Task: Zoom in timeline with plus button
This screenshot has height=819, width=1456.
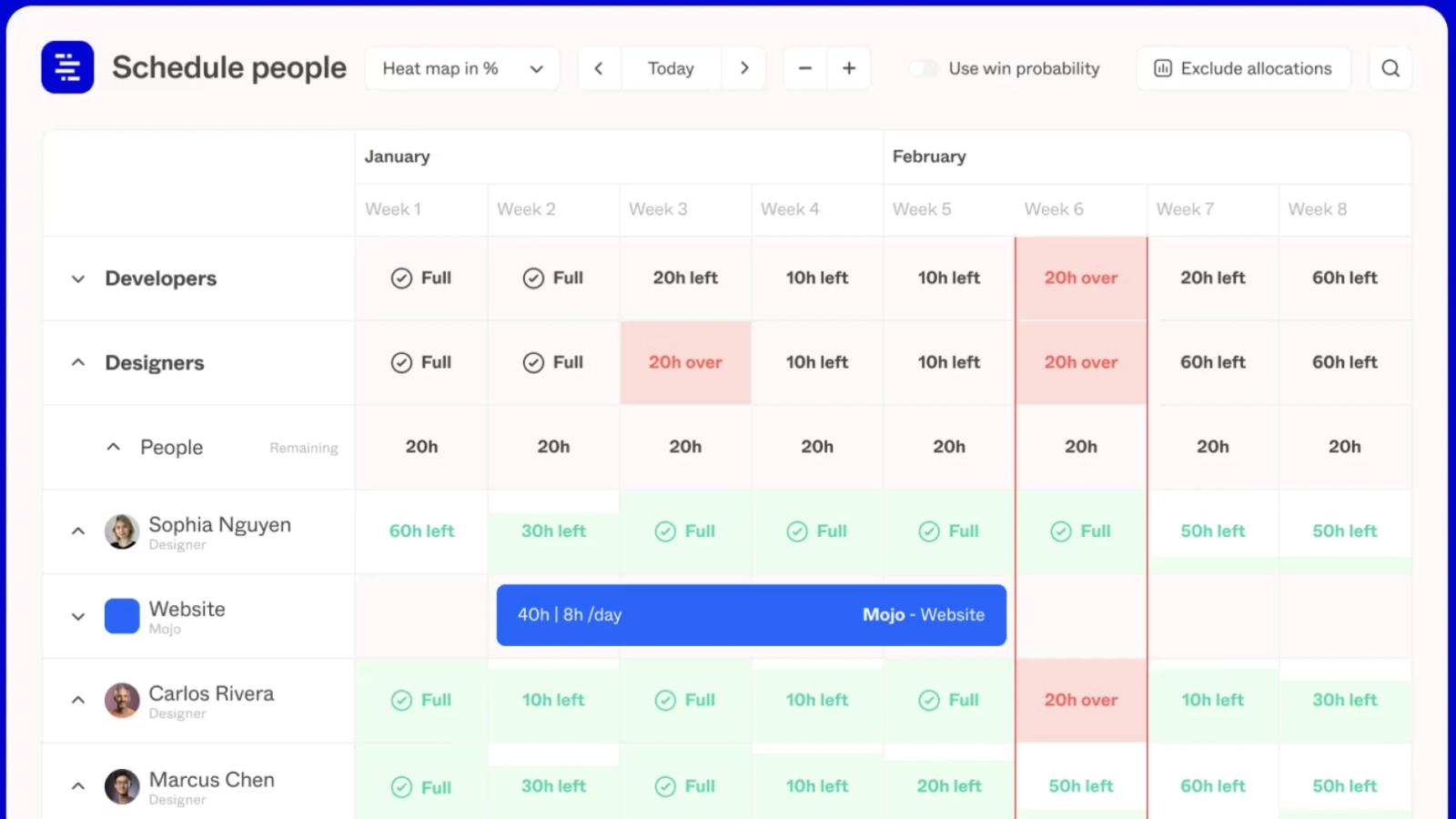Action: point(849,68)
